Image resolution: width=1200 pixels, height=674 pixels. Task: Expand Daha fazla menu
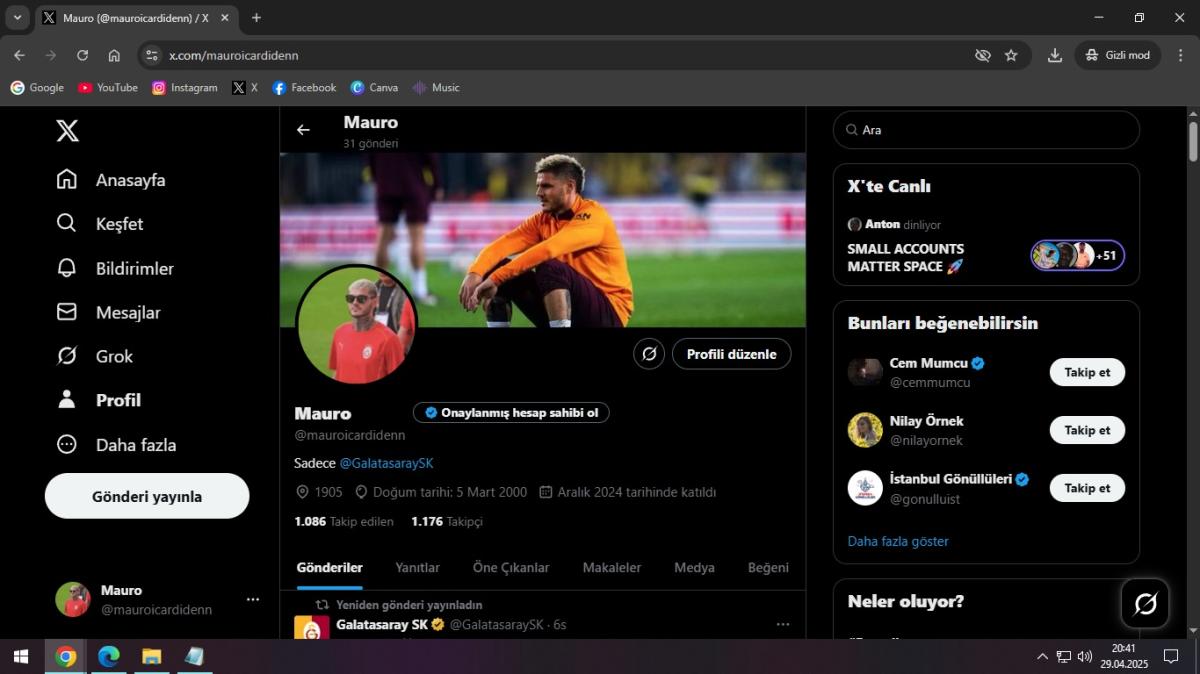pos(116,444)
